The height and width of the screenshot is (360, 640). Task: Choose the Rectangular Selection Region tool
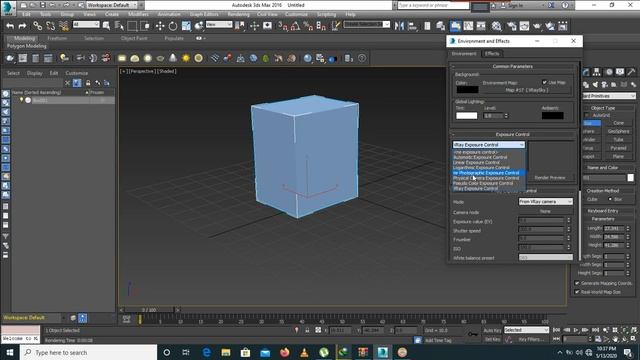coord(132,26)
